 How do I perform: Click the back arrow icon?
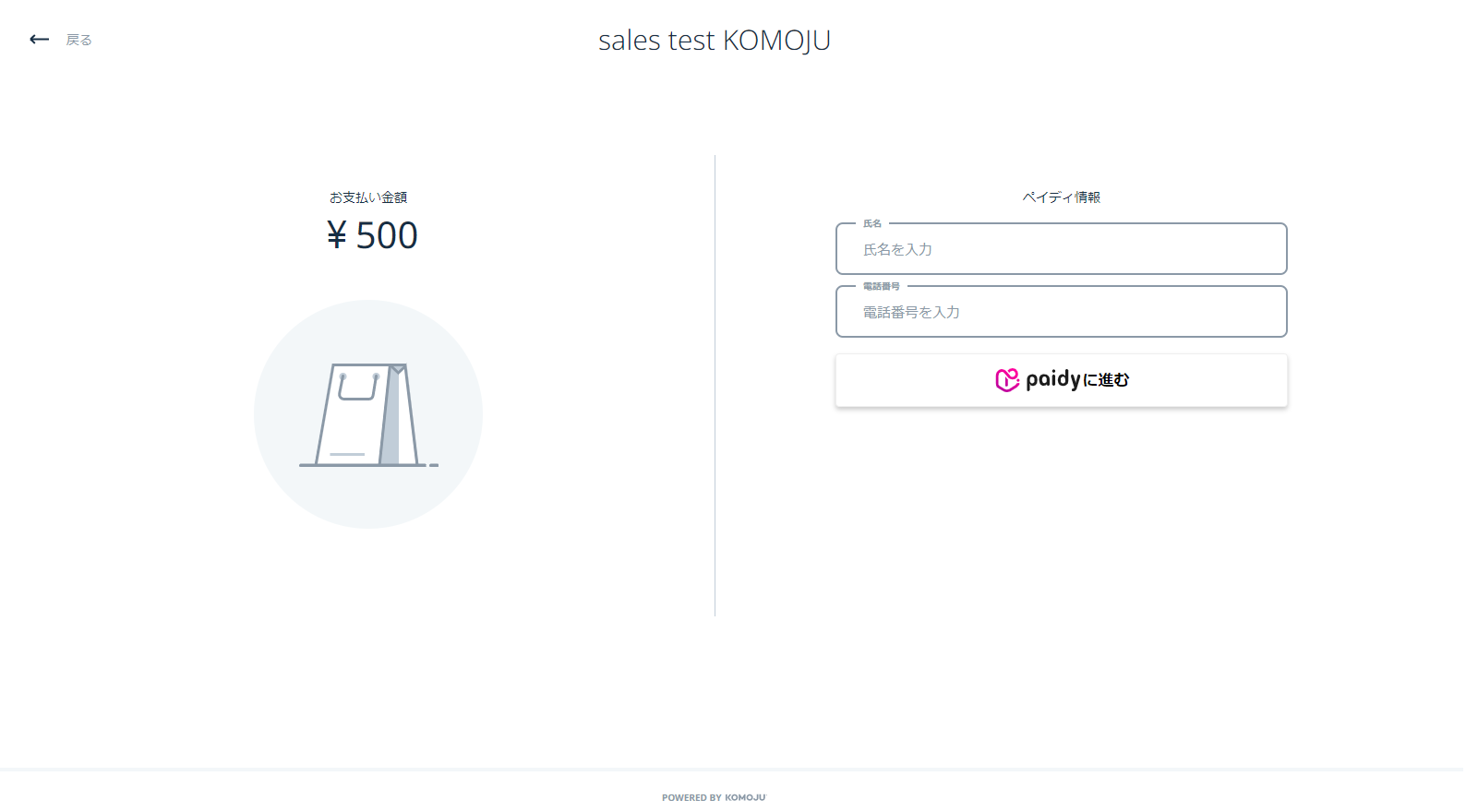coord(39,40)
